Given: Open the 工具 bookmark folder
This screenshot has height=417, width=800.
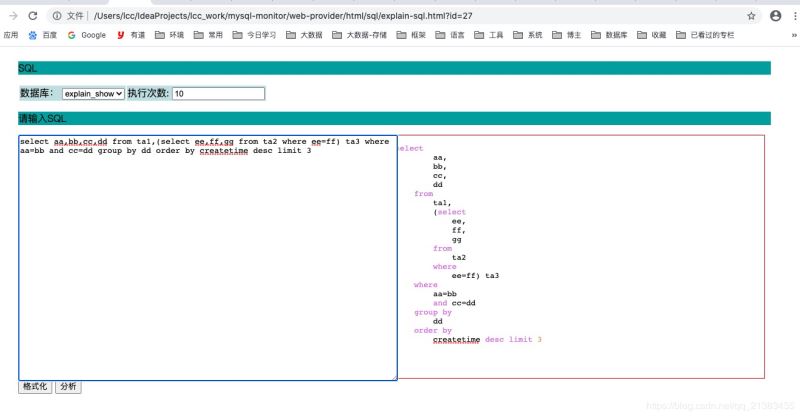Looking at the screenshot, I should coord(488,35).
